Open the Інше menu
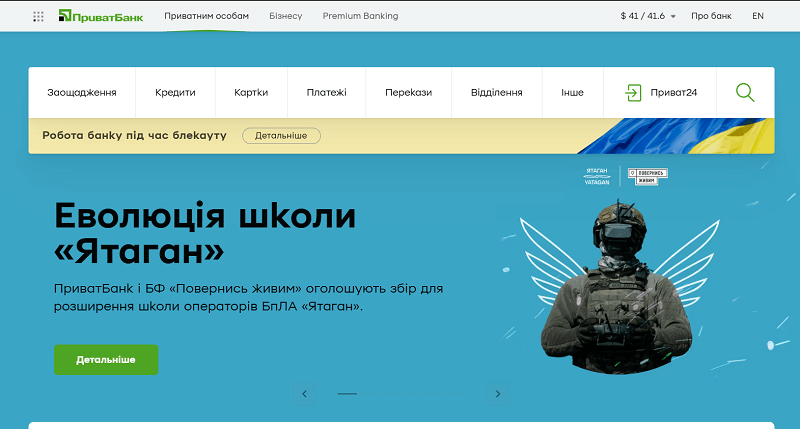 (572, 93)
